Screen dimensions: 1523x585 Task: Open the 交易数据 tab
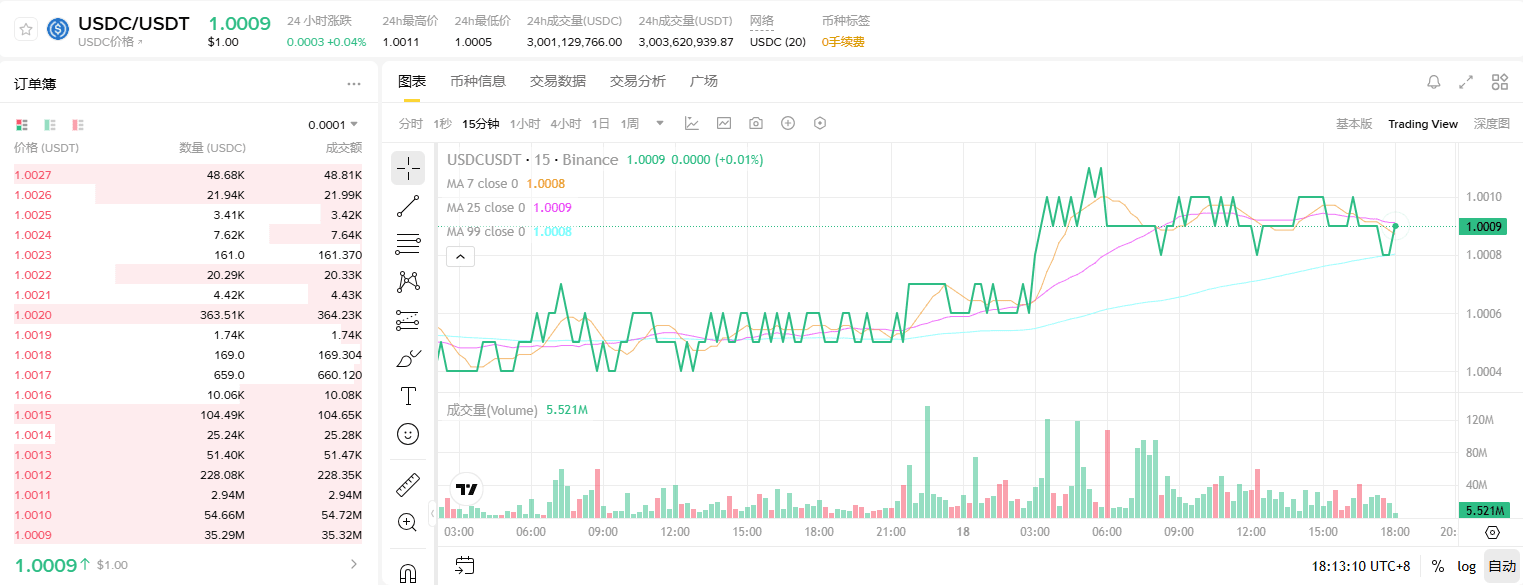point(558,81)
